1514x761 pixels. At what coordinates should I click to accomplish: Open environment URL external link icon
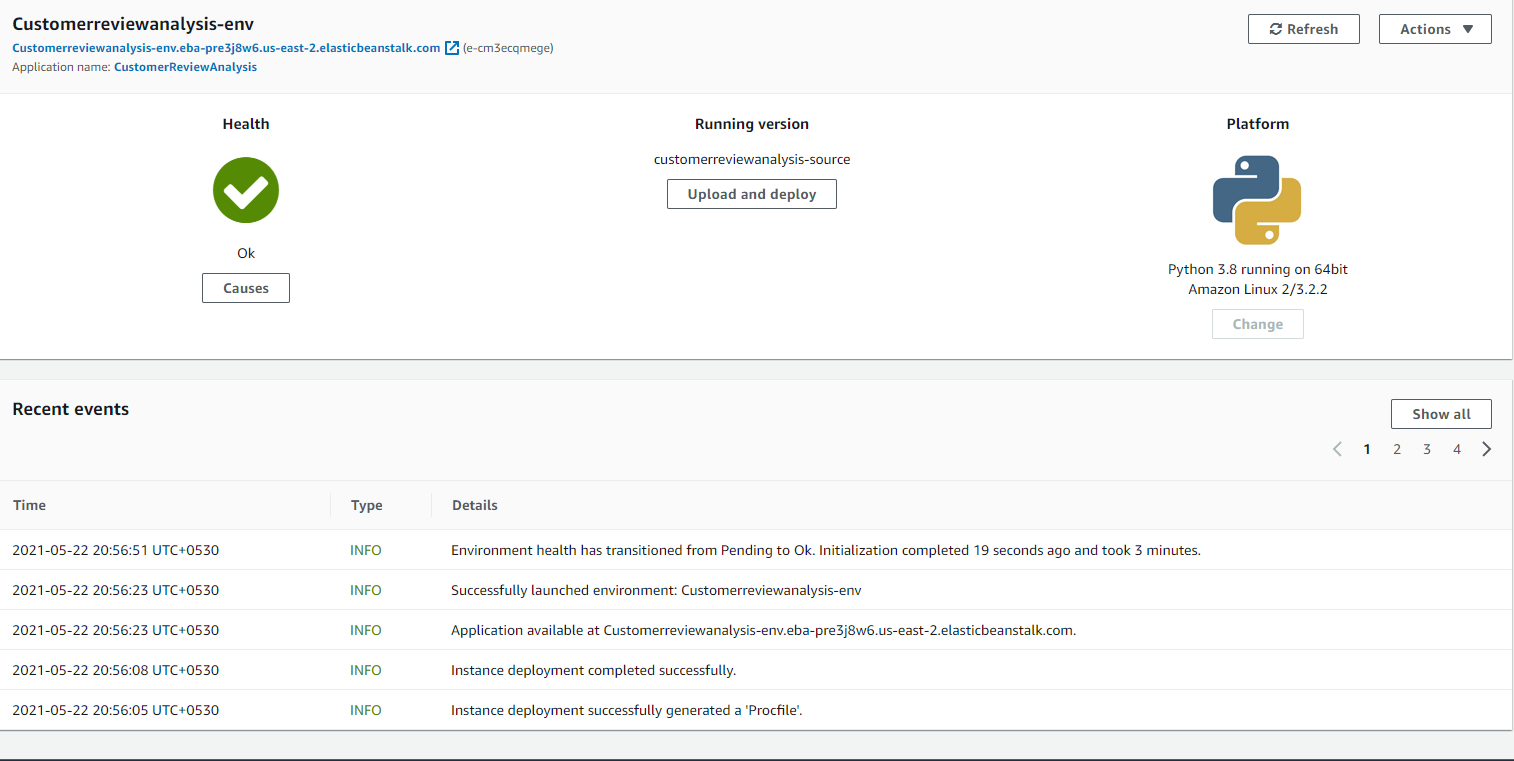point(452,47)
